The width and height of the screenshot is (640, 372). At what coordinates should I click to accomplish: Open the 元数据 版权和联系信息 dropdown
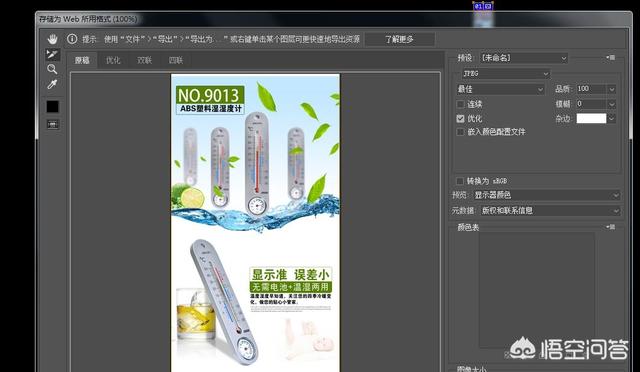tap(550, 211)
